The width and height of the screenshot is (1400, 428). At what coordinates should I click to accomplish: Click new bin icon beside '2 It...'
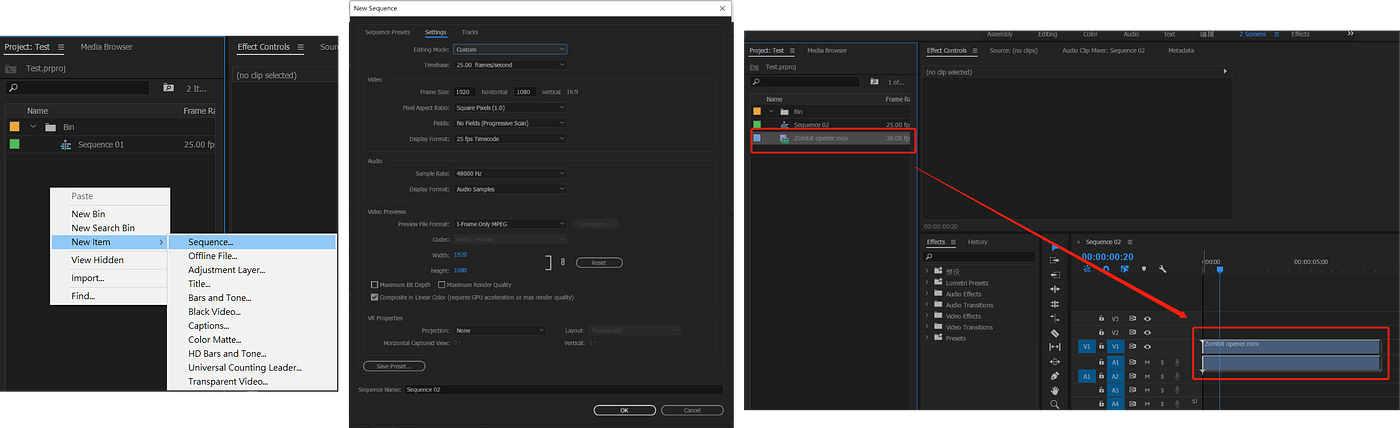168,88
